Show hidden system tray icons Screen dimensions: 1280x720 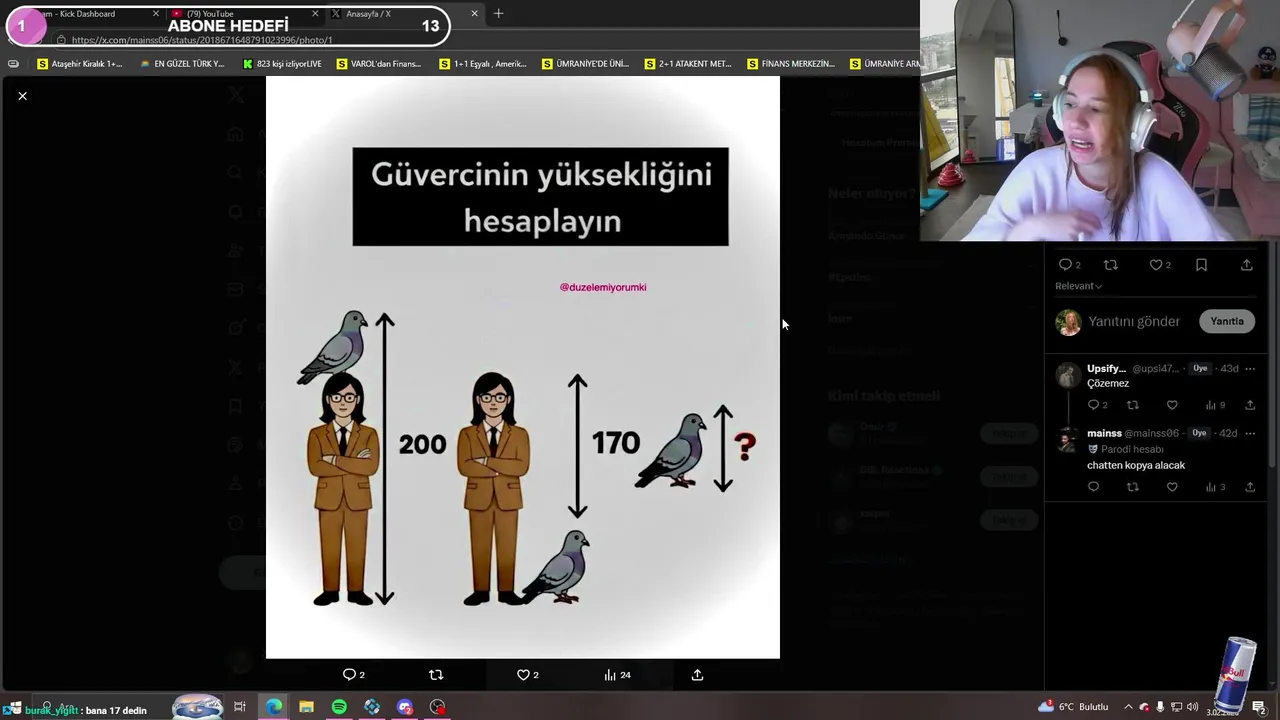(1128, 707)
